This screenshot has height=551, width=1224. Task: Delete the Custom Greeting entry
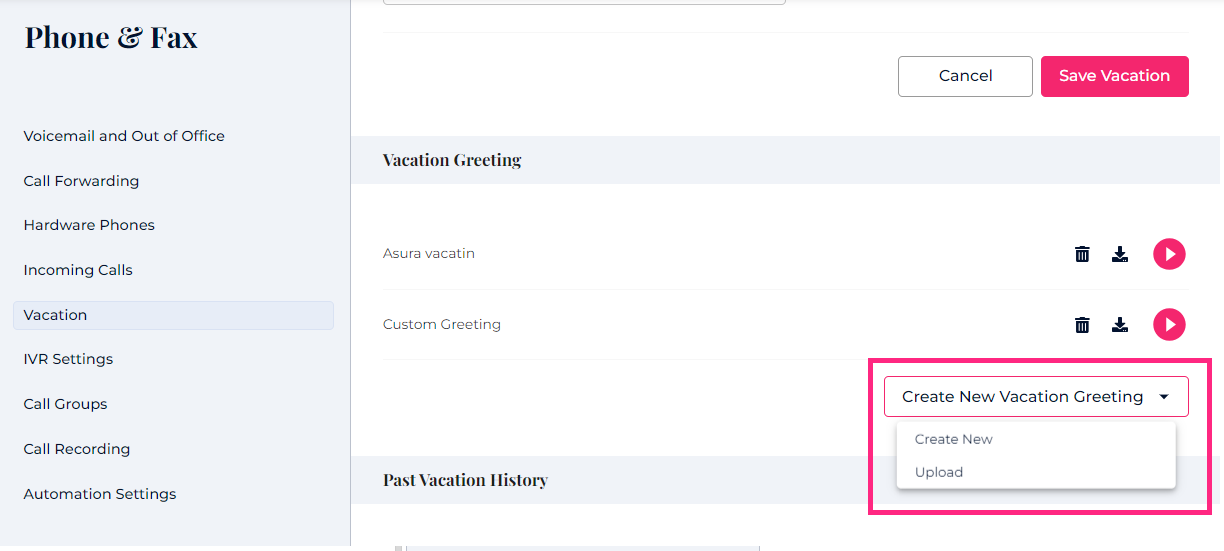tap(1082, 324)
